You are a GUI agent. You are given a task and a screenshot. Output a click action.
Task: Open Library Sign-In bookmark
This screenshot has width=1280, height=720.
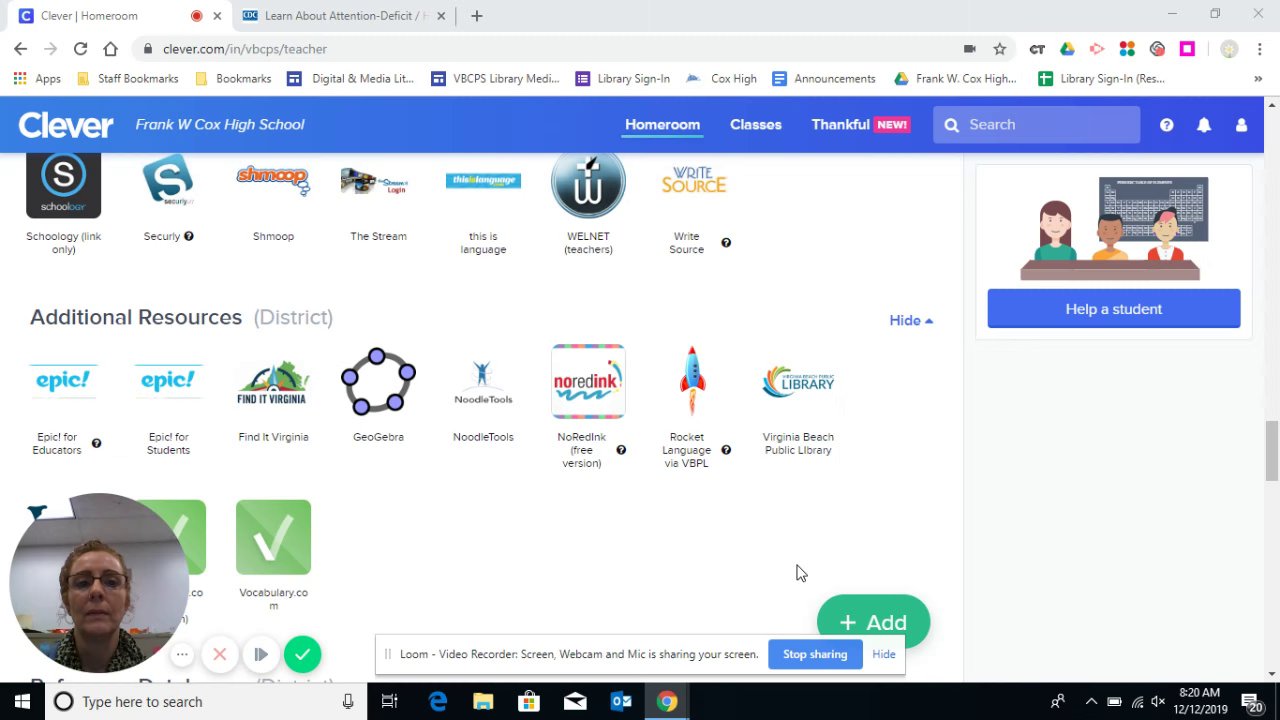pos(623,79)
